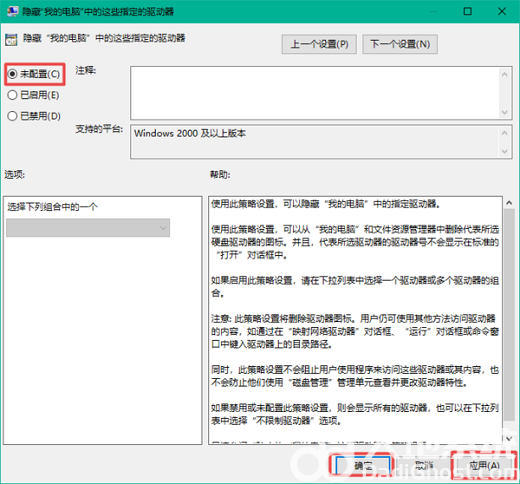The image size is (520, 484).
Task: Click the help pane vertical scrollbar thumb
Action: [509, 315]
